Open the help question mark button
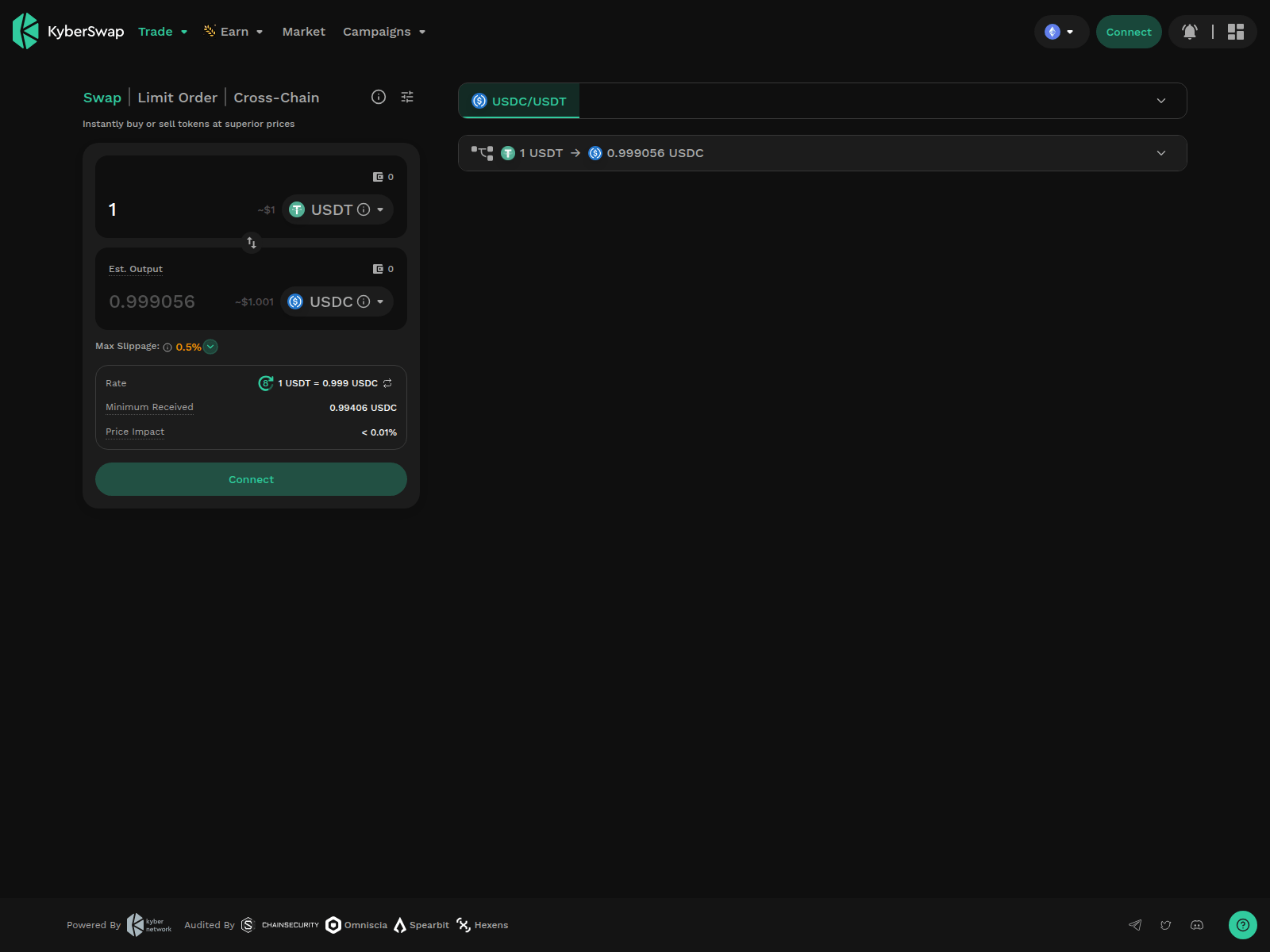This screenshot has height=952, width=1270. tap(1243, 925)
